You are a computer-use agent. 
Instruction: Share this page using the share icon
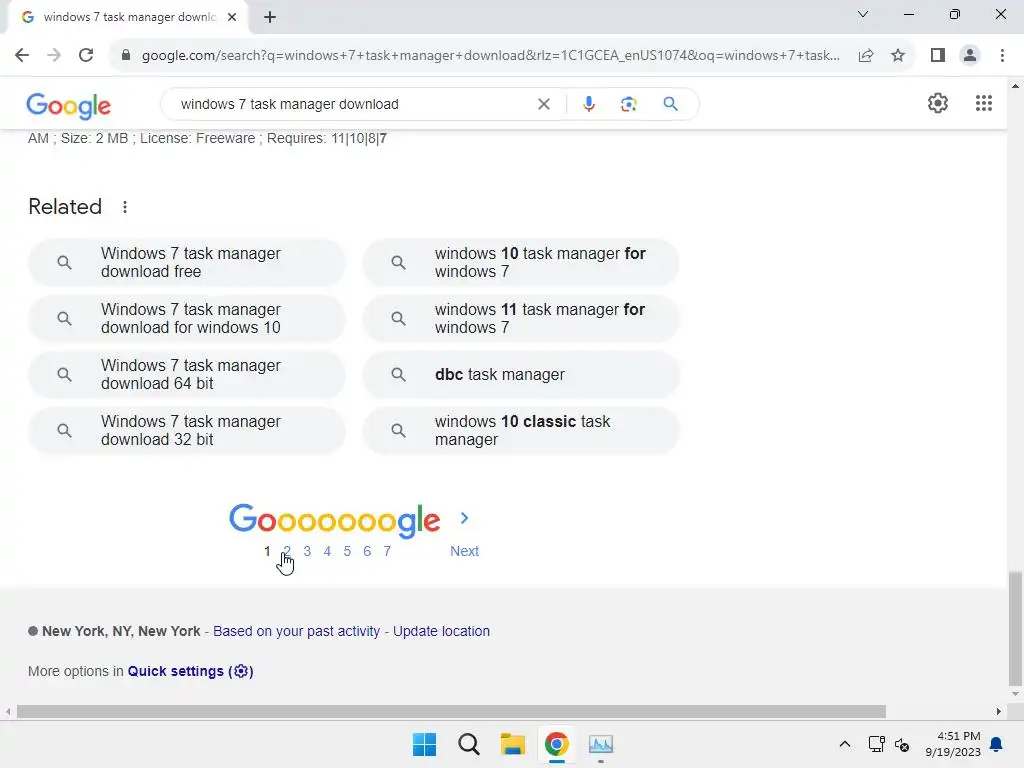point(866,55)
